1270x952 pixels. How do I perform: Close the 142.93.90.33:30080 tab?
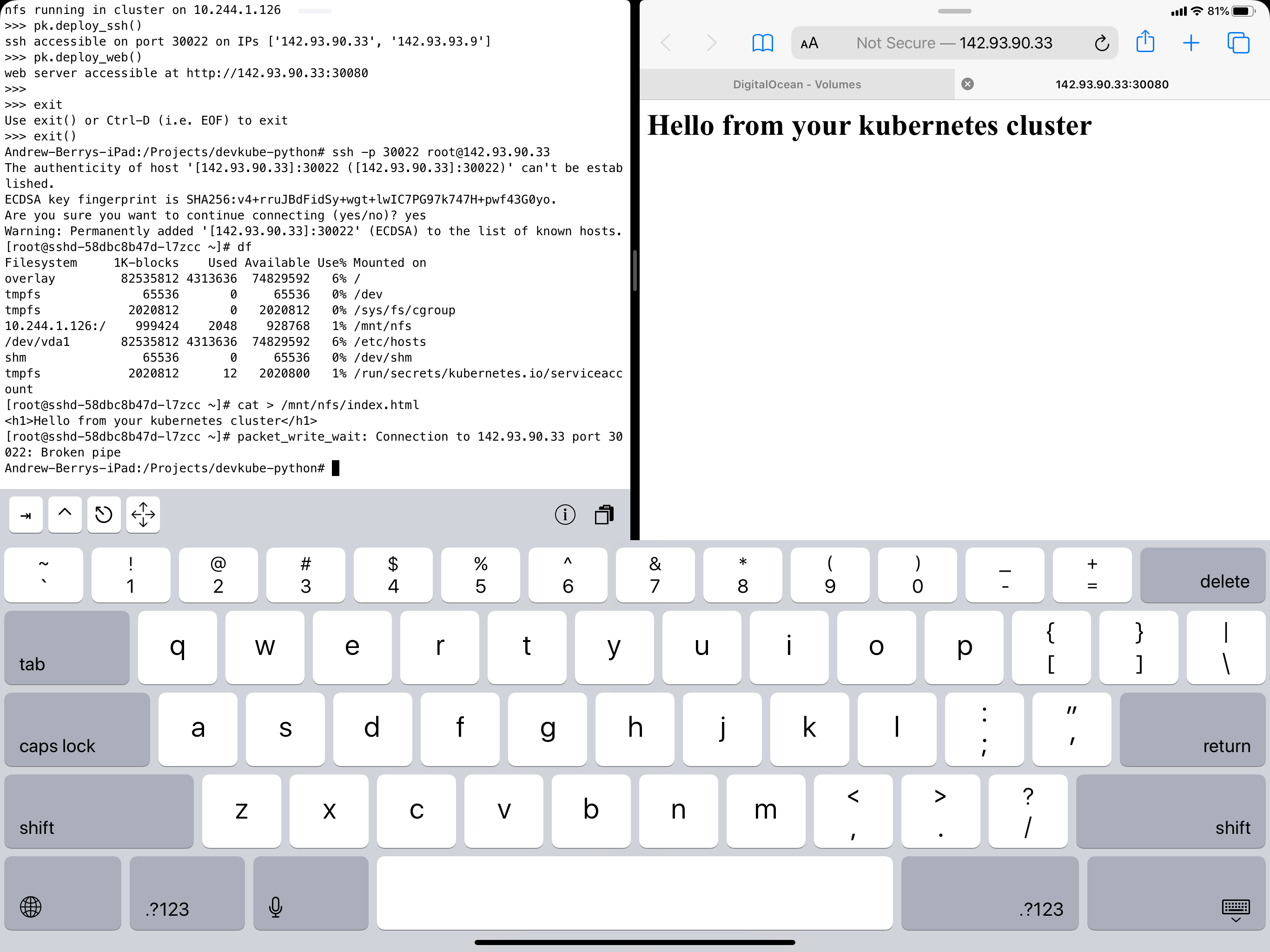pos(967,84)
